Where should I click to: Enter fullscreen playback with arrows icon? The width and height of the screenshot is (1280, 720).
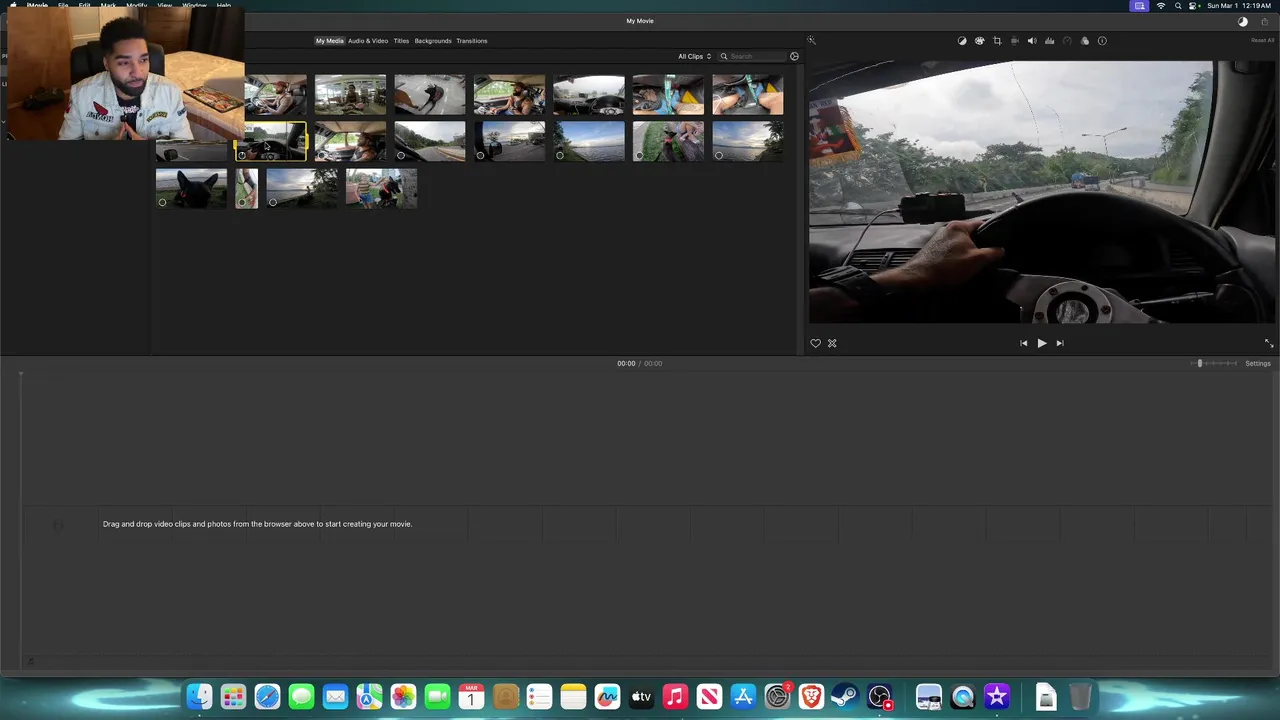point(1269,343)
